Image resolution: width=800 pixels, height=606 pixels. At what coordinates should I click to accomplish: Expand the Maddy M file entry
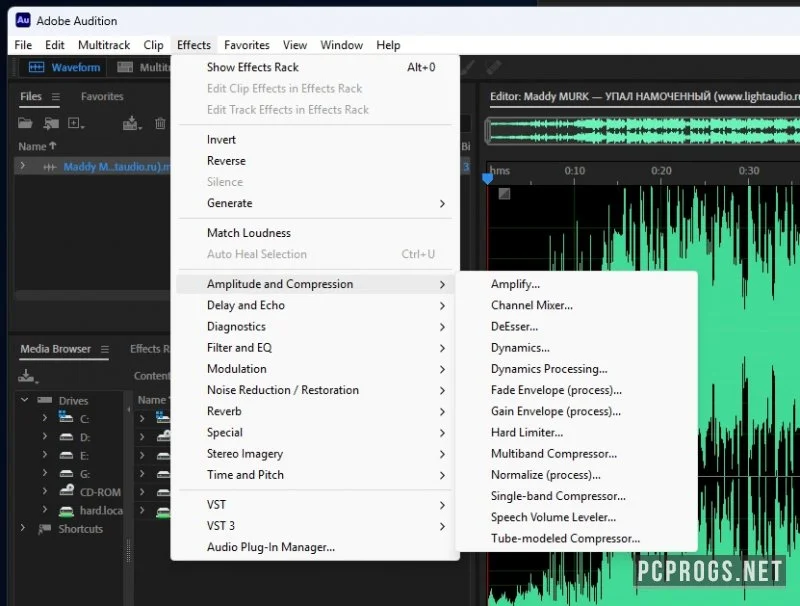[x=22, y=166]
